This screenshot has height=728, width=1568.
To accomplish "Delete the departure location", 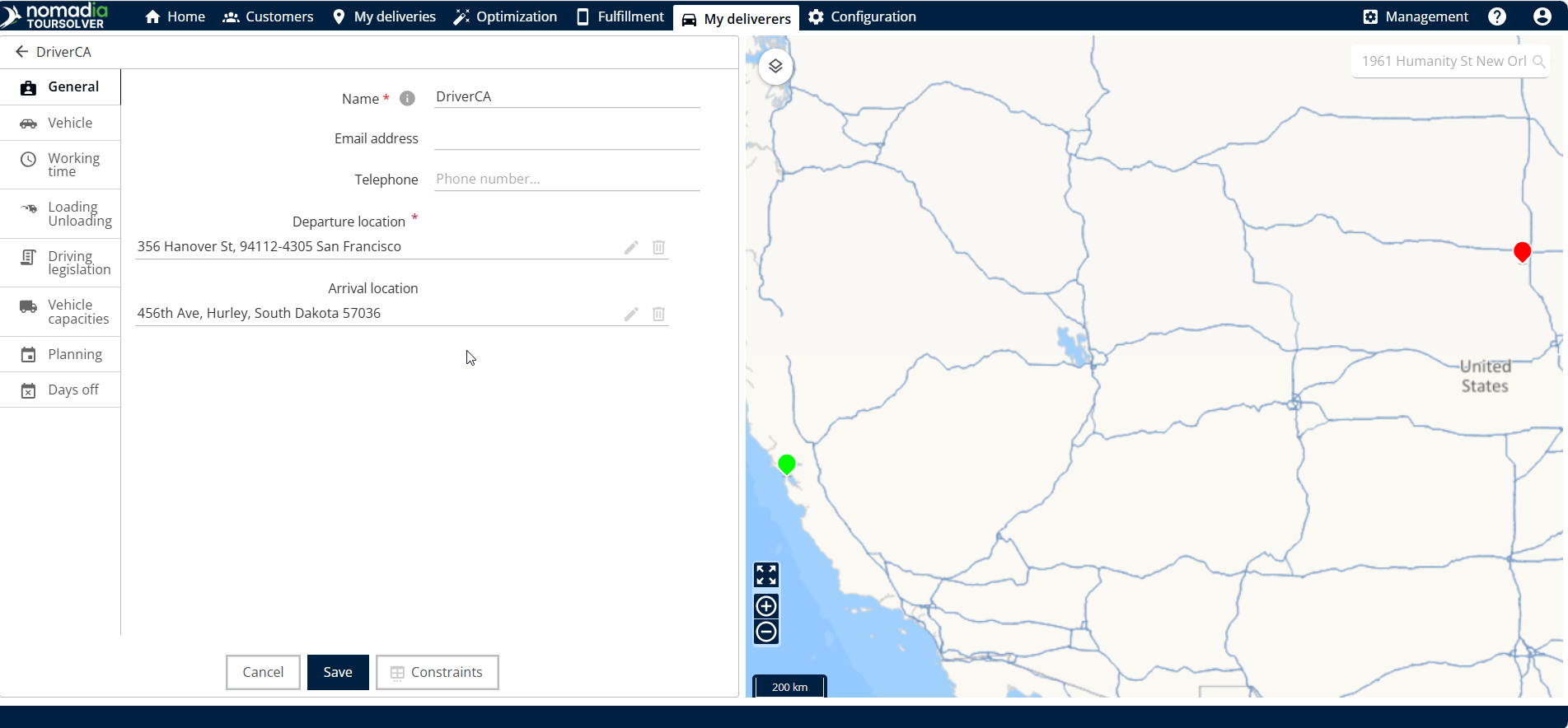I will click(x=658, y=247).
